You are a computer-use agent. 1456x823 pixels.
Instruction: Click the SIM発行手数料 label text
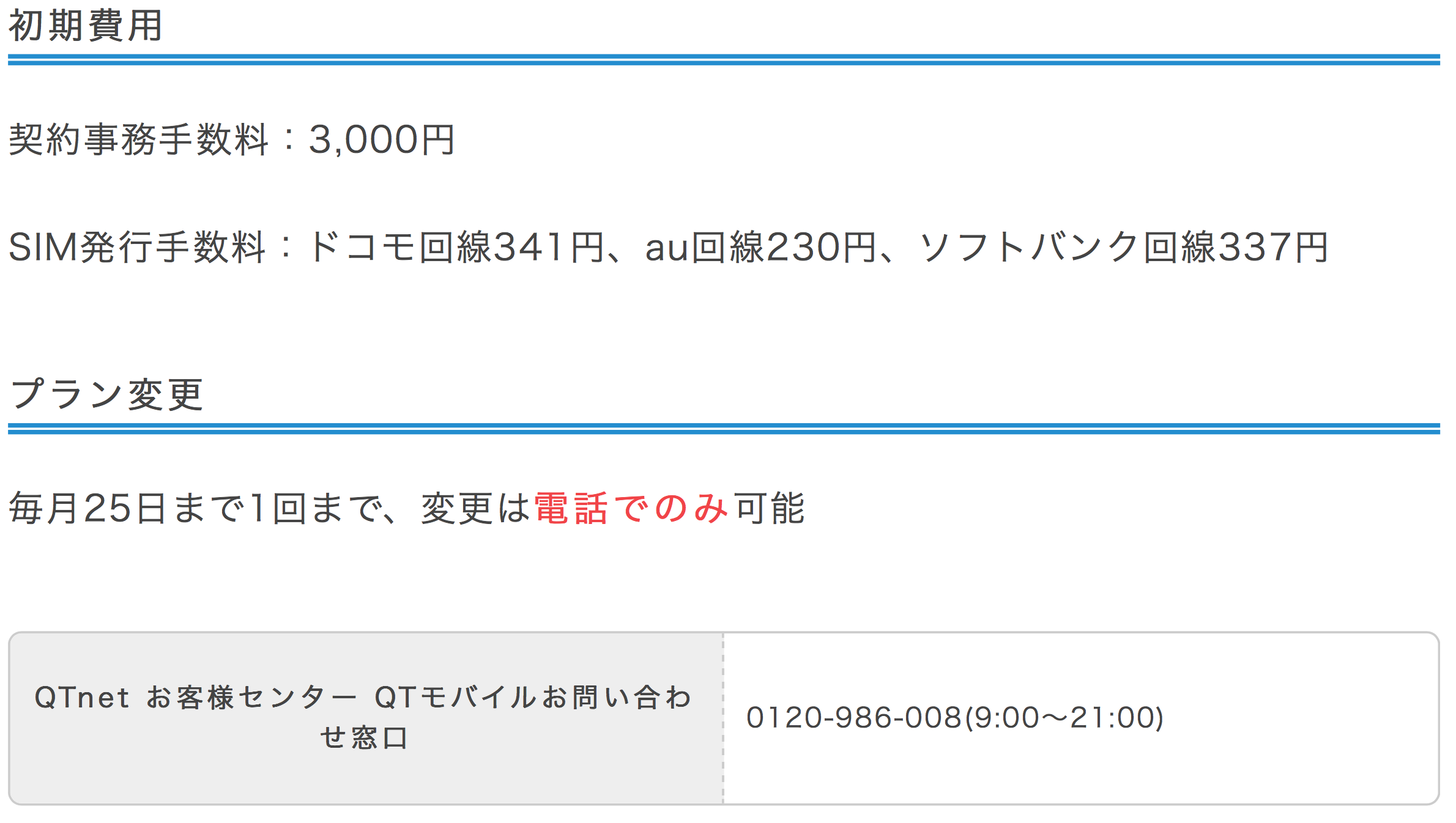click(x=137, y=247)
